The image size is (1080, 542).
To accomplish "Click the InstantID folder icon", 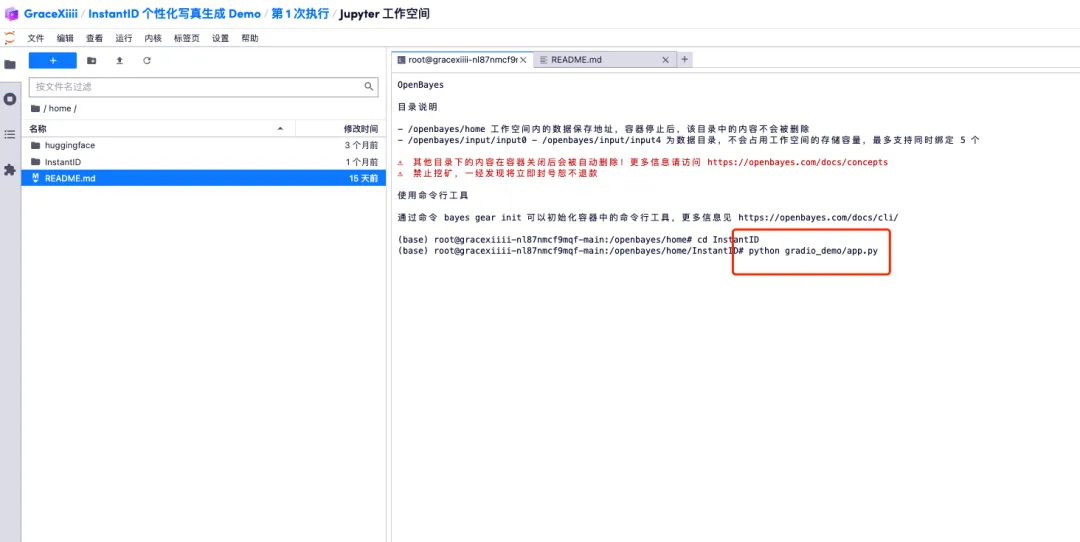I will pos(36,162).
